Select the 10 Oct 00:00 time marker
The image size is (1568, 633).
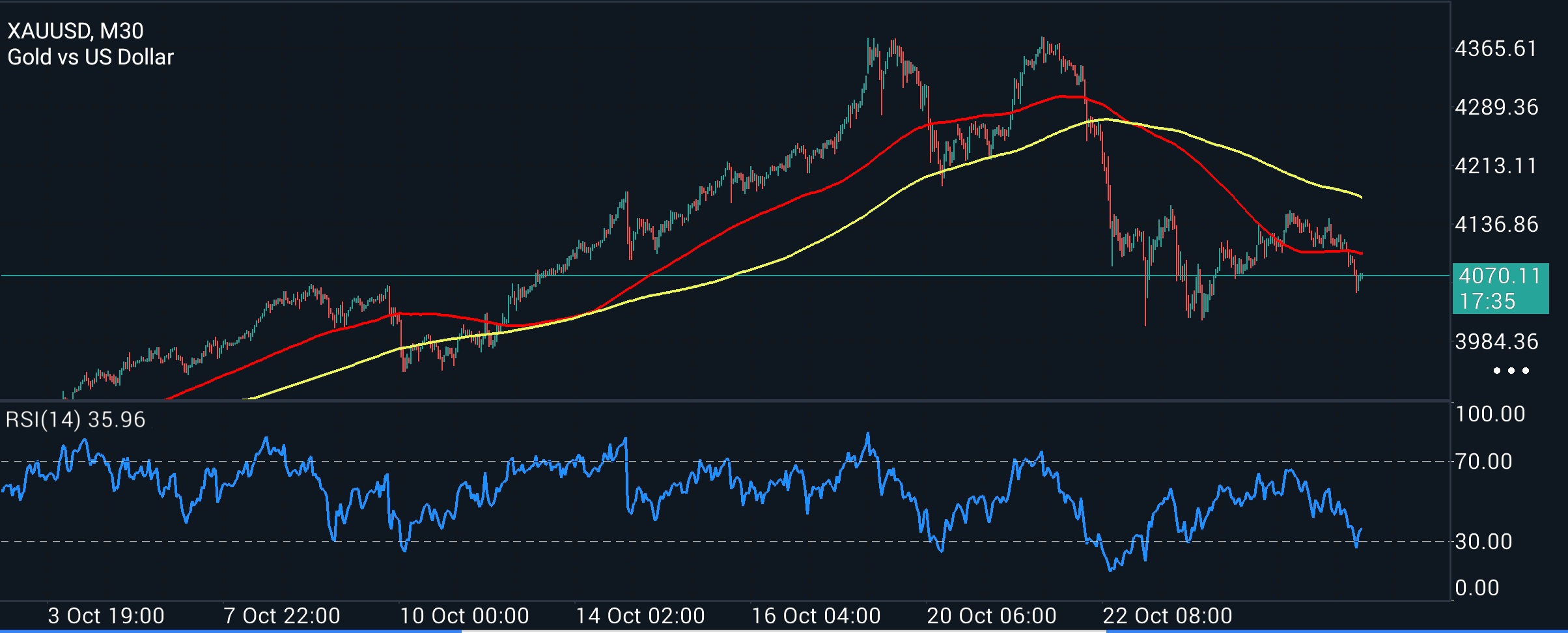pyautogui.click(x=464, y=616)
